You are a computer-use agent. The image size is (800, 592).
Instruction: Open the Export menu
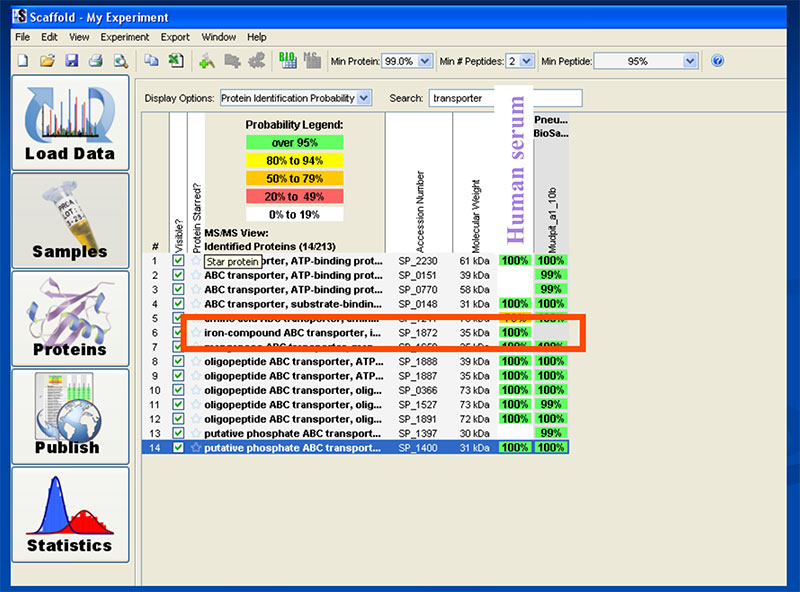click(175, 37)
